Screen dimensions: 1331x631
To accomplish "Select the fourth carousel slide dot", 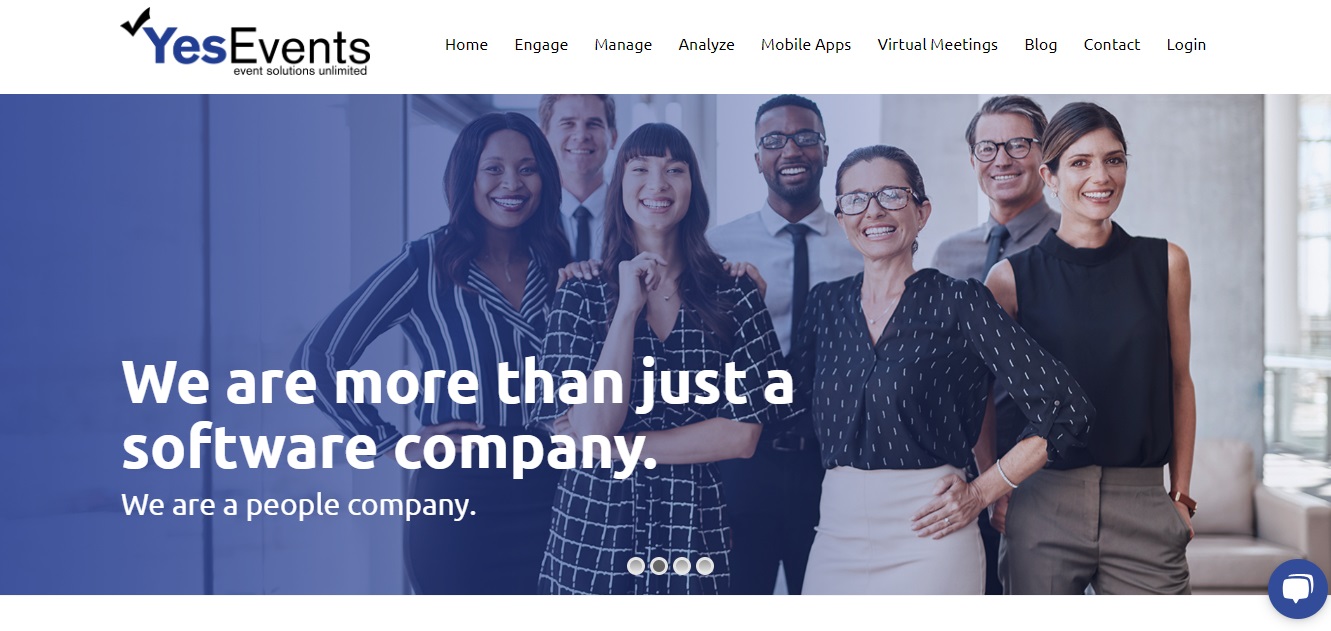I will point(705,566).
